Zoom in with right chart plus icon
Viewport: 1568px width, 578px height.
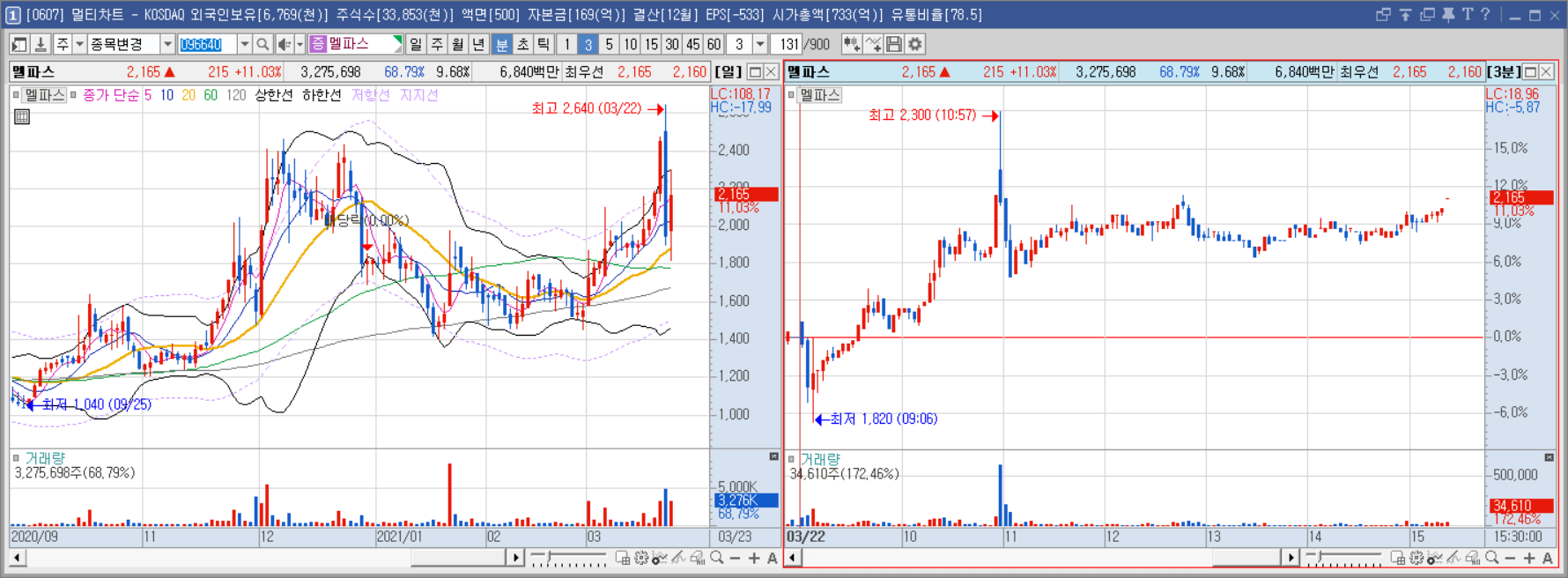(1529, 558)
